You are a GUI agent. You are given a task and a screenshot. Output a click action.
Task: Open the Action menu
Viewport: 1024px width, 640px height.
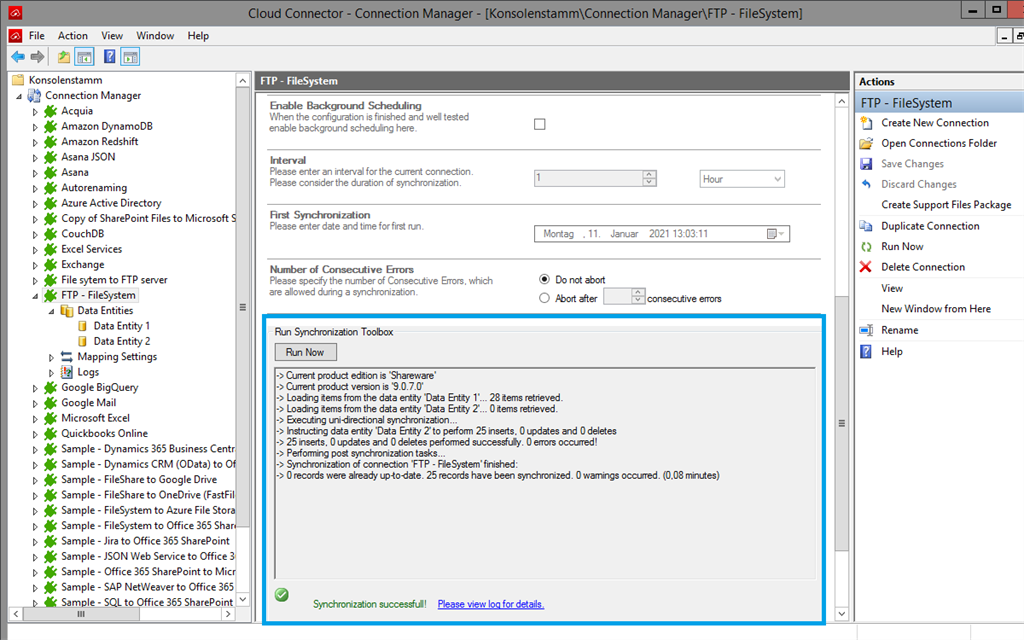click(x=72, y=36)
